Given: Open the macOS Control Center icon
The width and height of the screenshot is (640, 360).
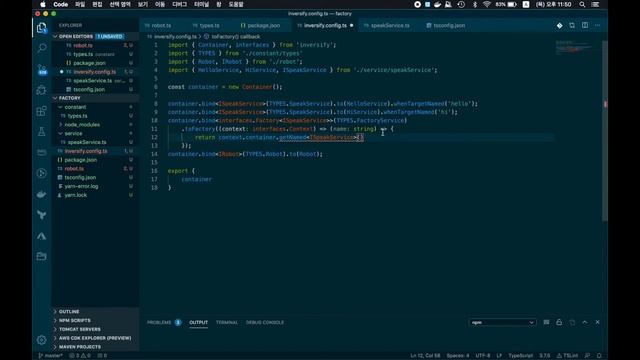Looking at the screenshot, I should [596, 4].
